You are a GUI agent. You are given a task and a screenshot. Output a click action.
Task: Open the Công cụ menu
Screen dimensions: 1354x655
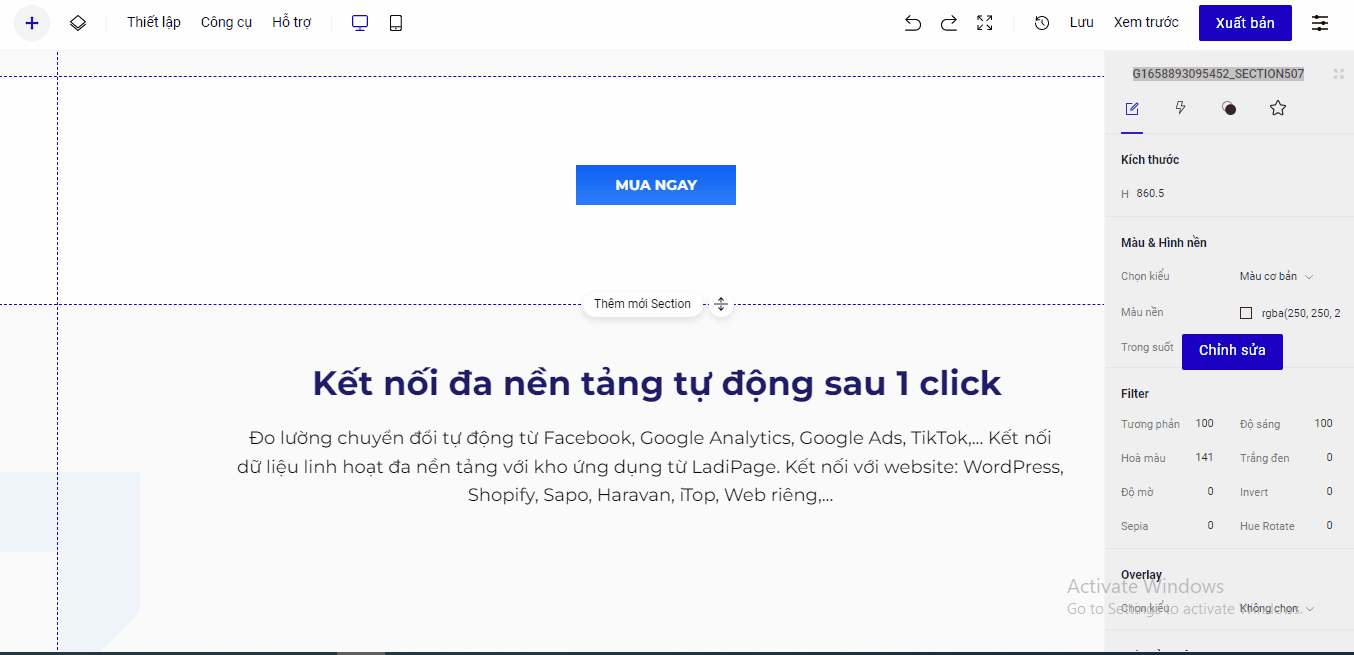(x=226, y=22)
